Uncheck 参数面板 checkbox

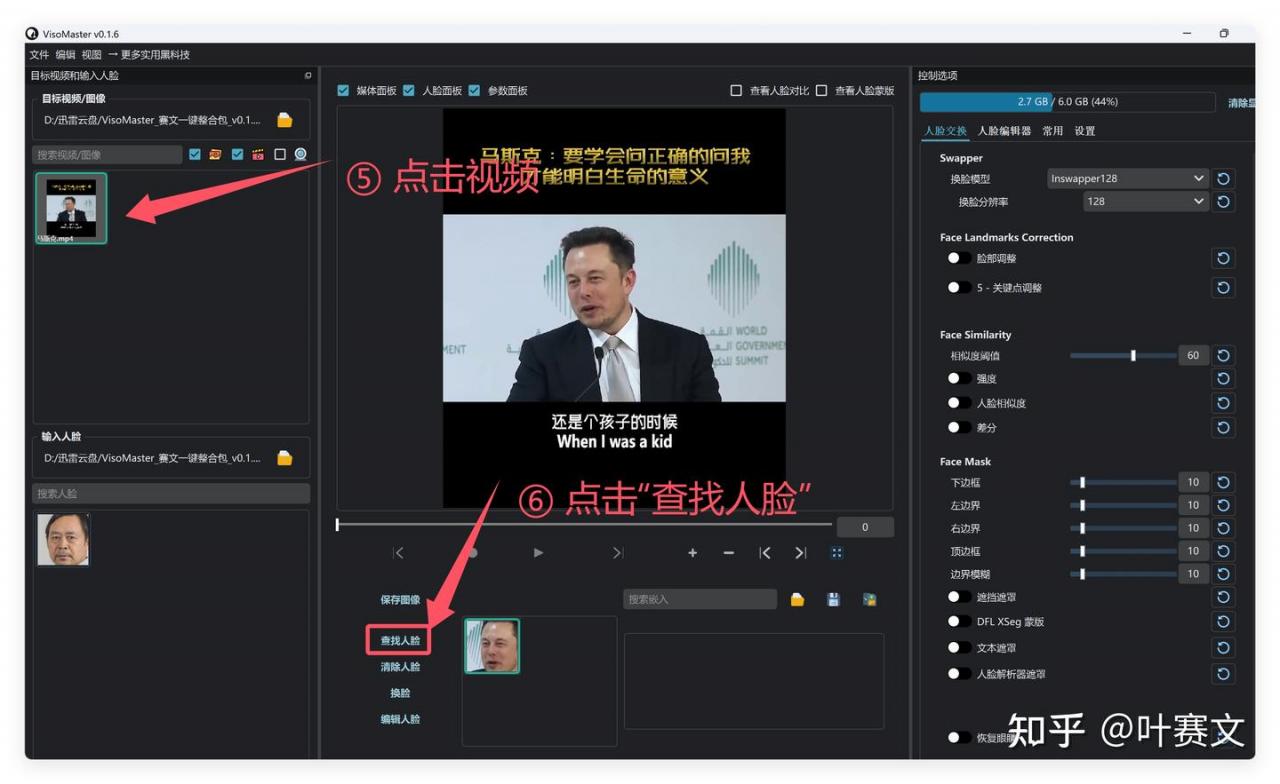[474, 90]
